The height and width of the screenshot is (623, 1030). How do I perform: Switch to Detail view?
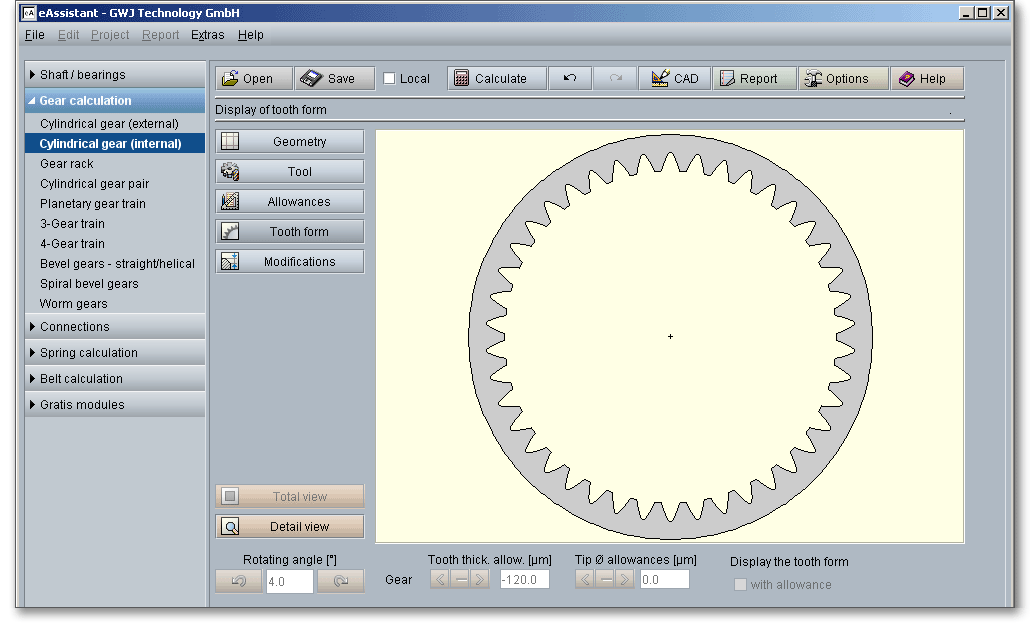[290, 527]
